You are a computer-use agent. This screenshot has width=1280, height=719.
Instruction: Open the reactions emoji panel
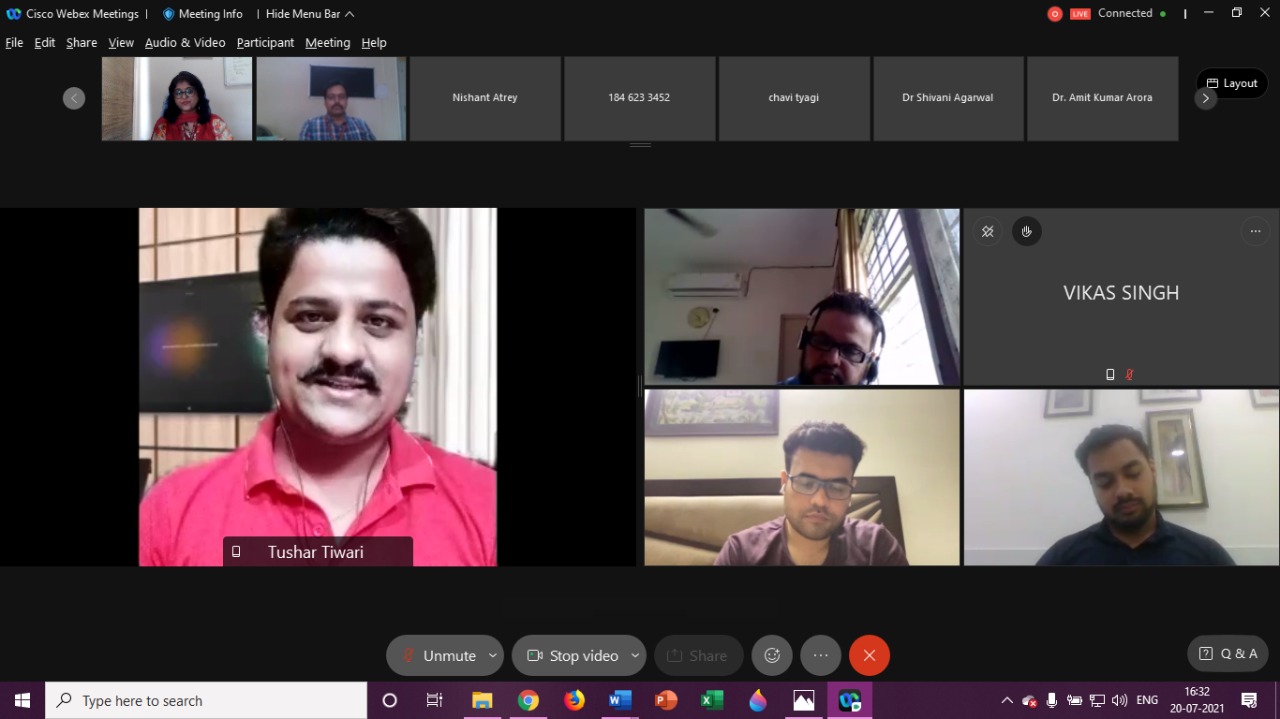click(772, 656)
